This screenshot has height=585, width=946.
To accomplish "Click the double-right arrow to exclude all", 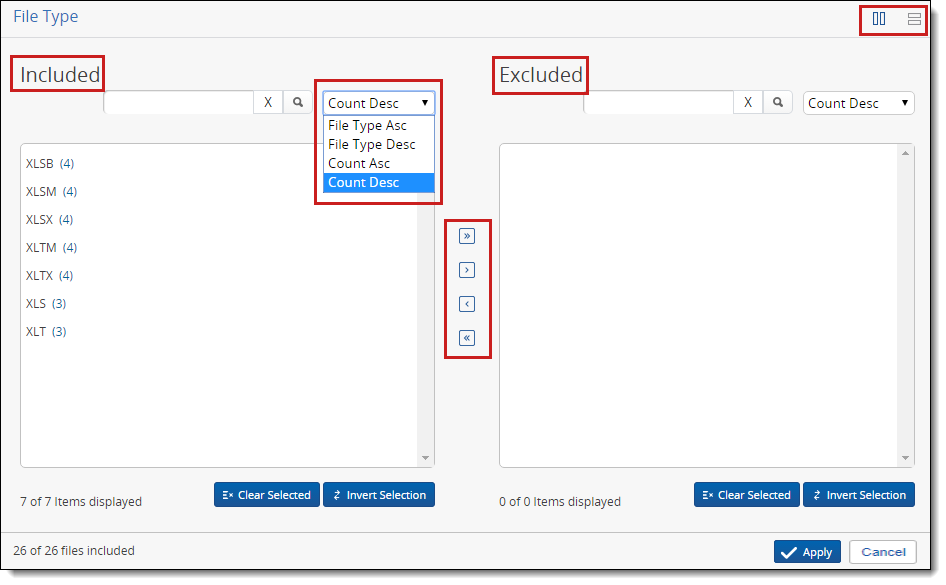I will [467, 236].
